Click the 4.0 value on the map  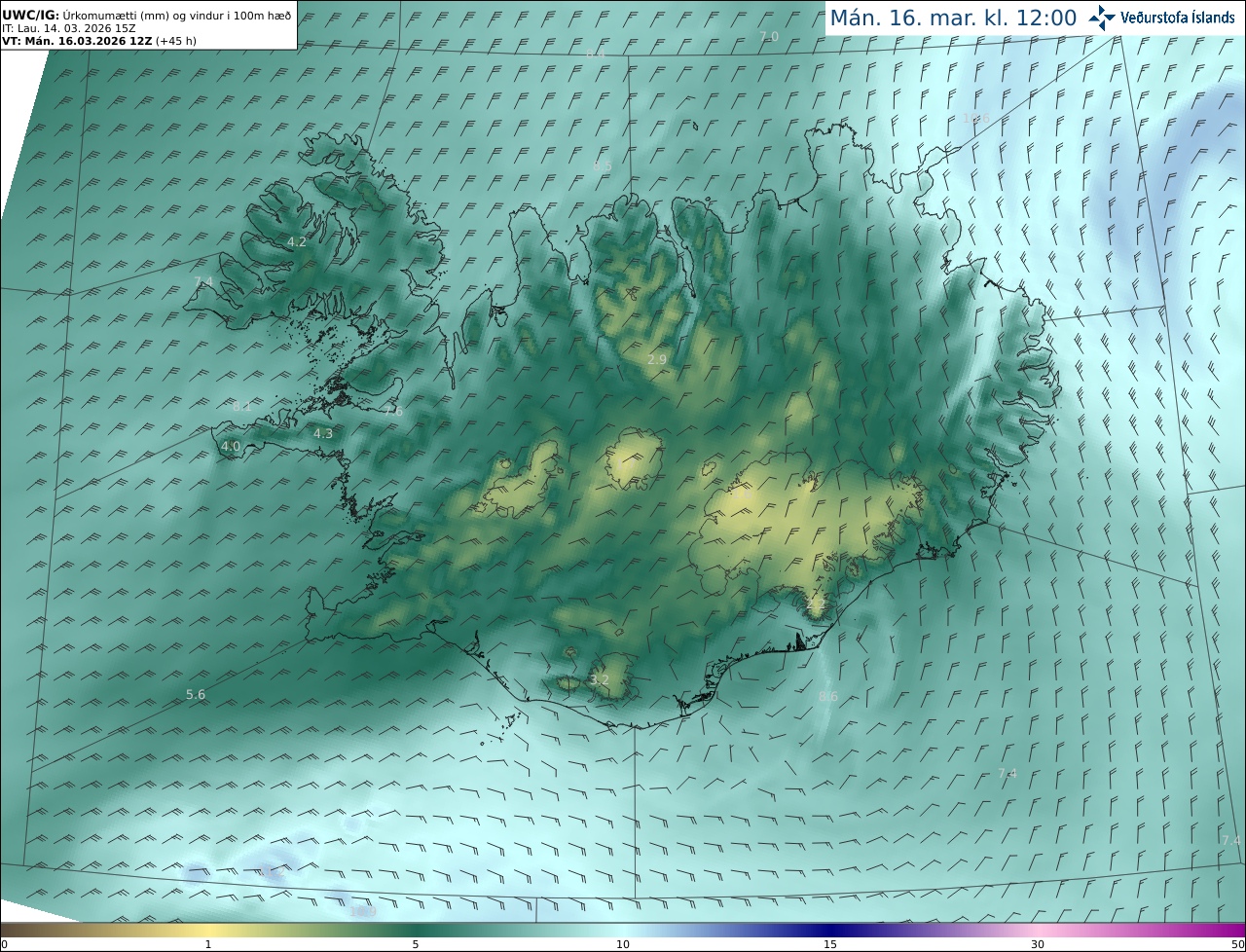pos(231,446)
